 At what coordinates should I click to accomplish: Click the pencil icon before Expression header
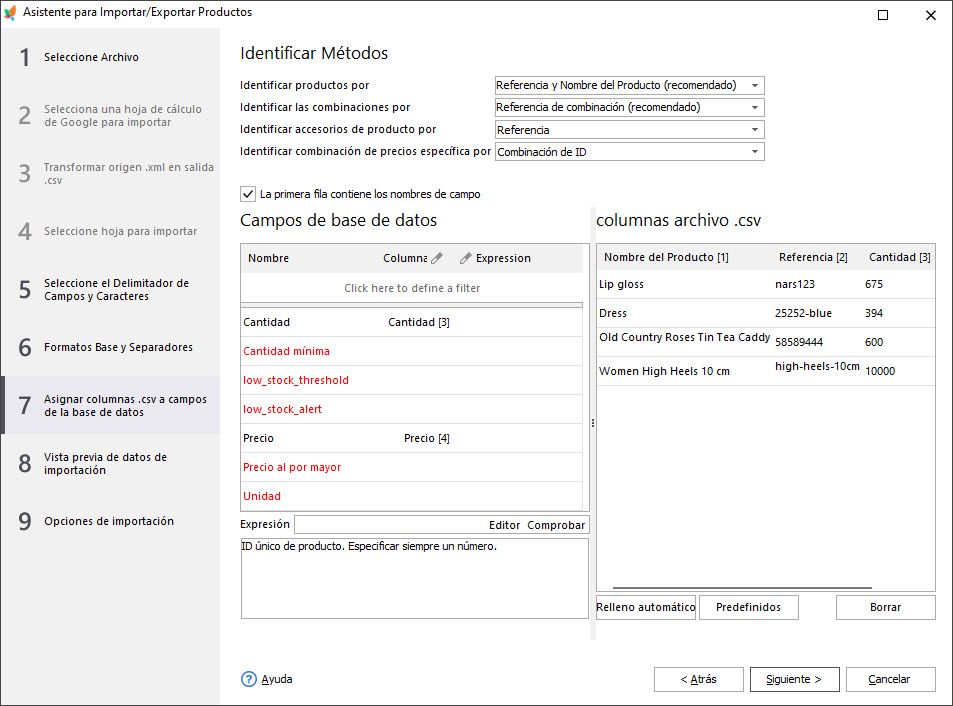466,258
